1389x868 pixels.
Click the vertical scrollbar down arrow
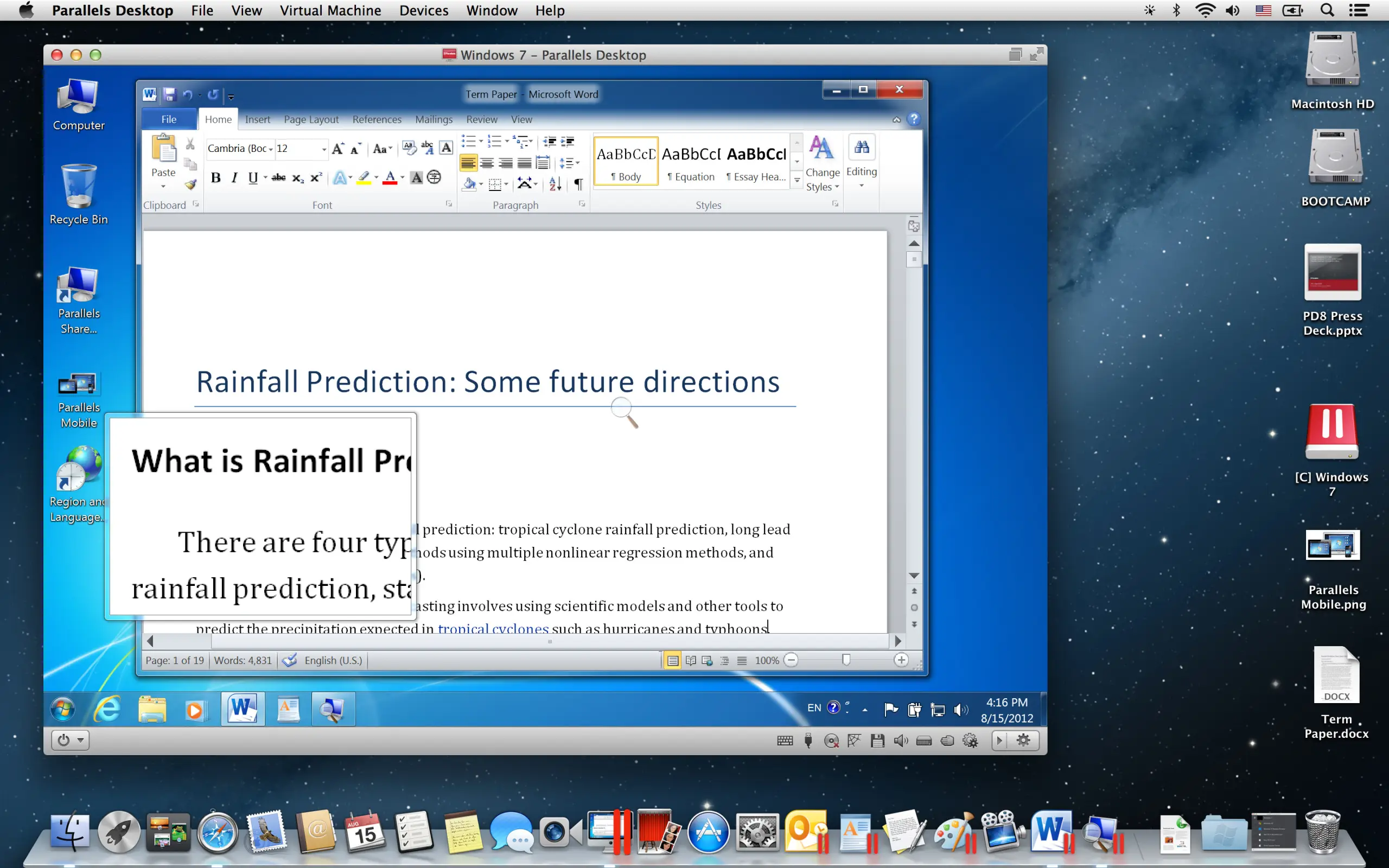pos(914,576)
